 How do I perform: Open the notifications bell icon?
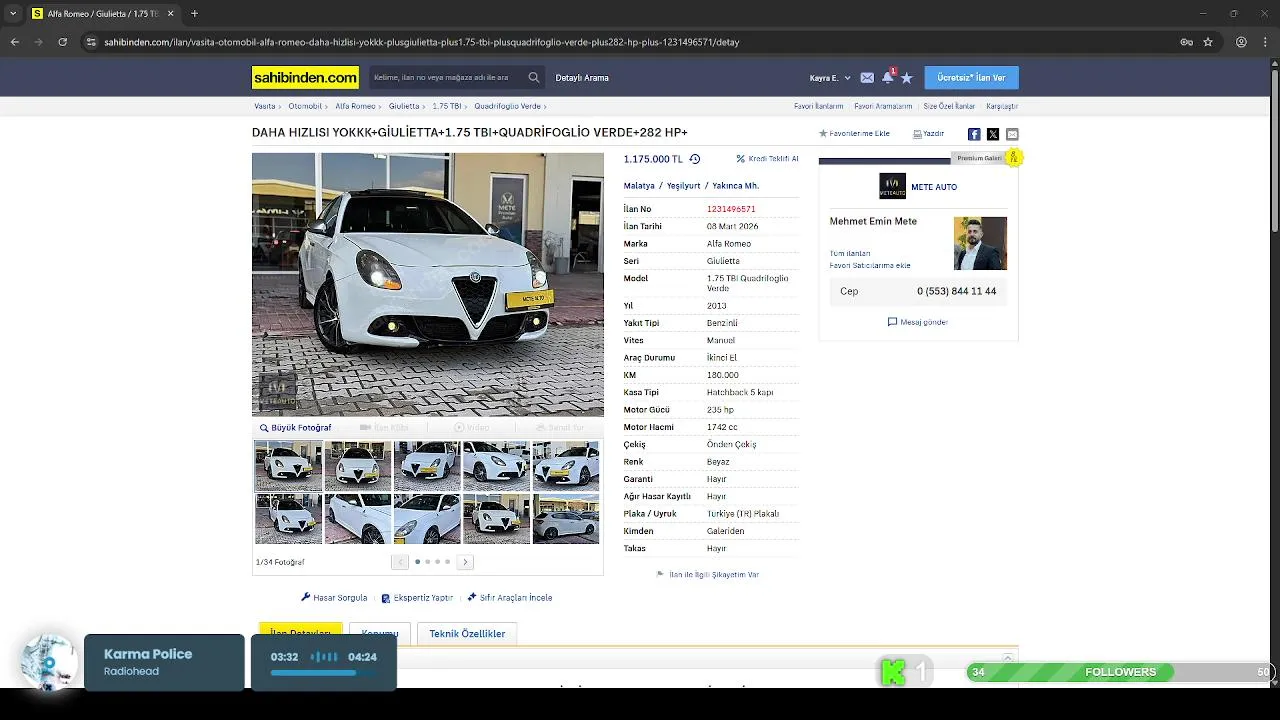click(x=887, y=77)
